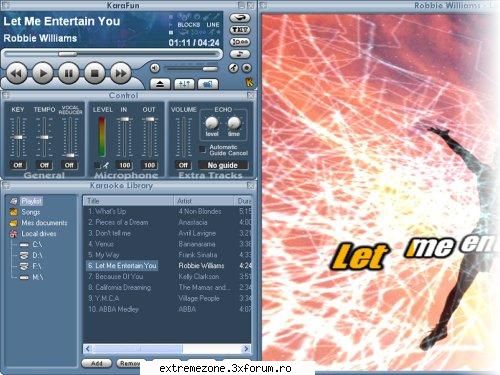
Task: Click the playlist horizontal scrollbar right arrow
Action: [246, 349]
